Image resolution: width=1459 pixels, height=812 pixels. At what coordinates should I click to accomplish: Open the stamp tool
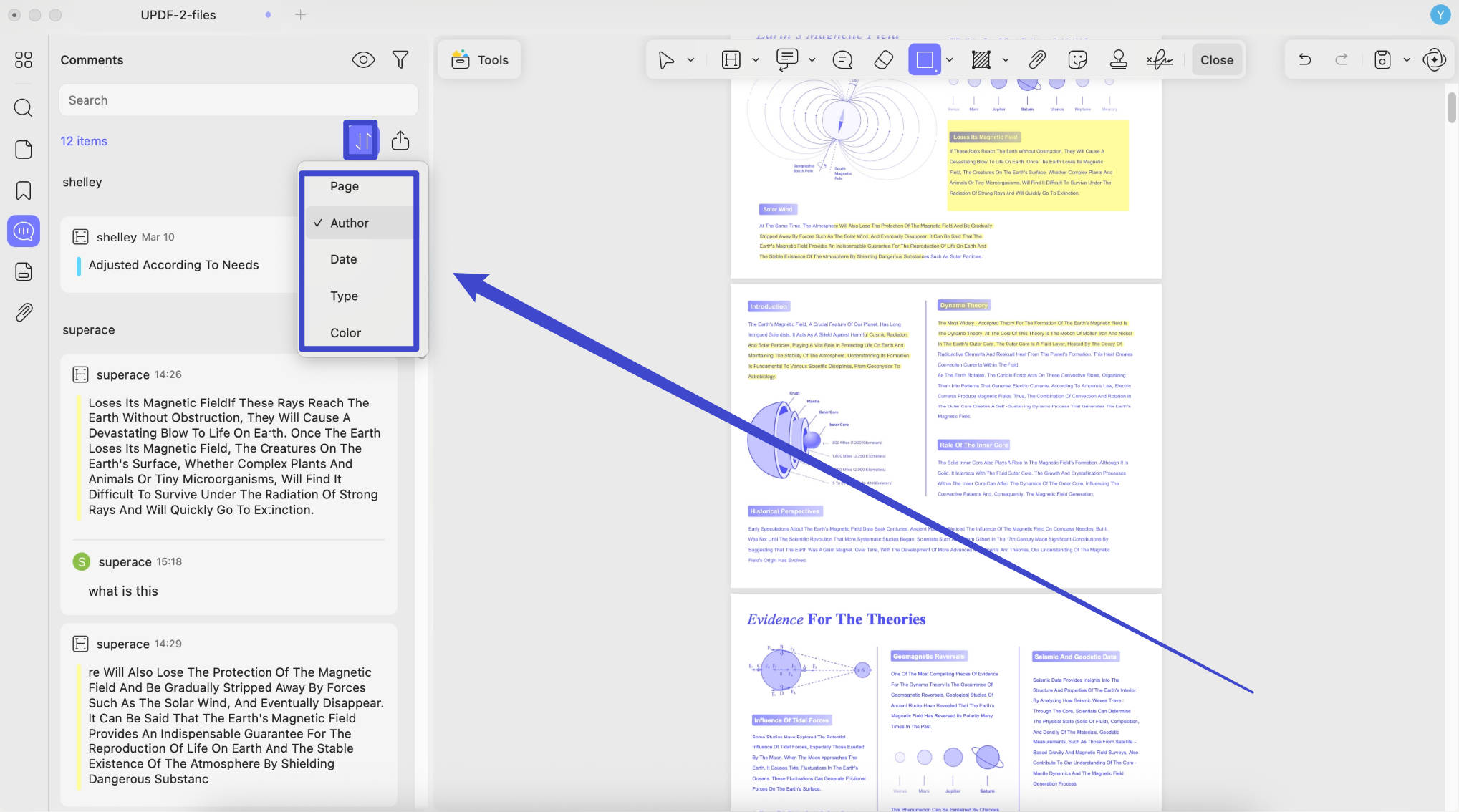(x=1118, y=60)
